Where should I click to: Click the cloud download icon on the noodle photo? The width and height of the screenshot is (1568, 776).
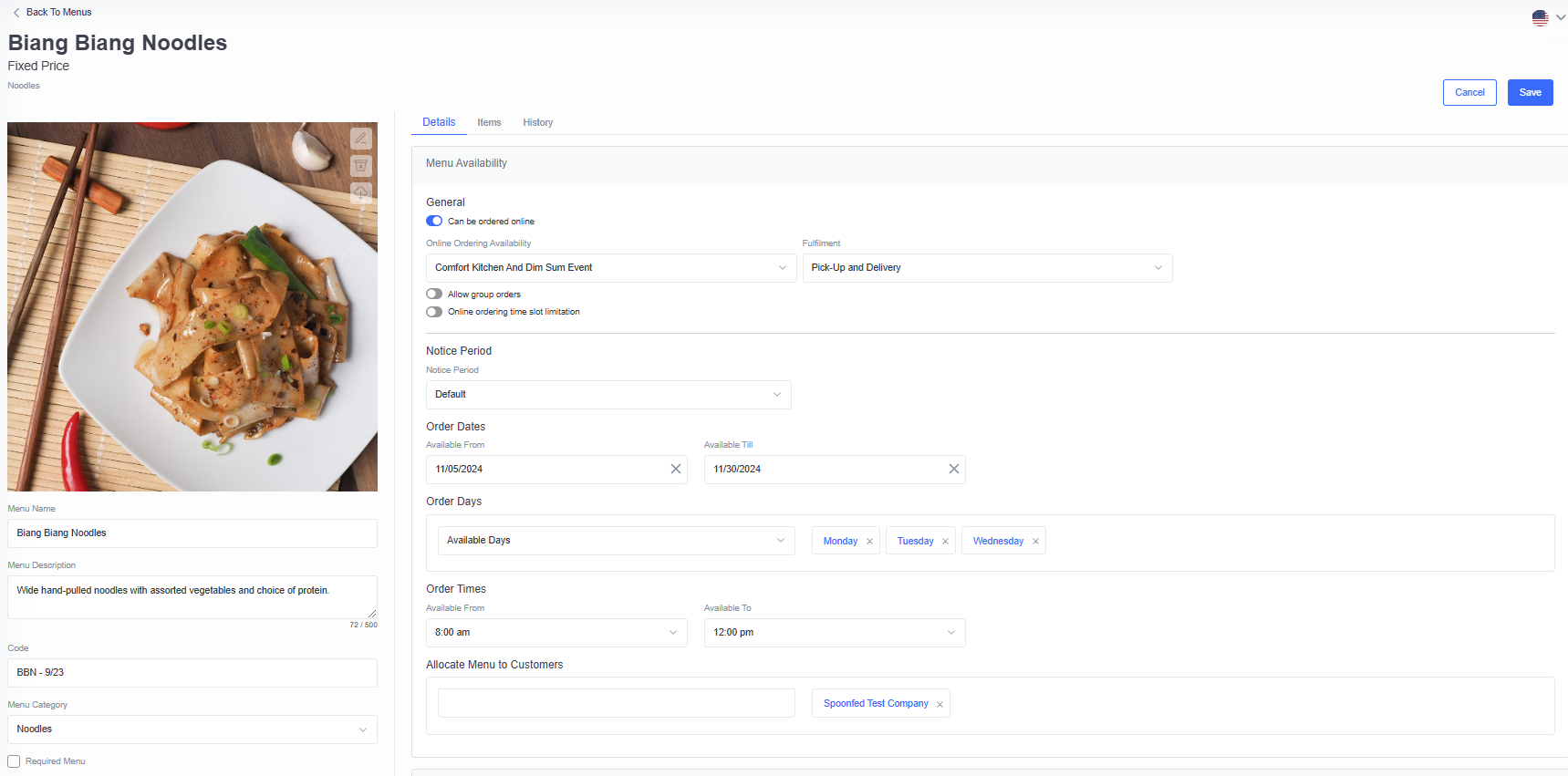pyautogui.click(x=361, y=192)
